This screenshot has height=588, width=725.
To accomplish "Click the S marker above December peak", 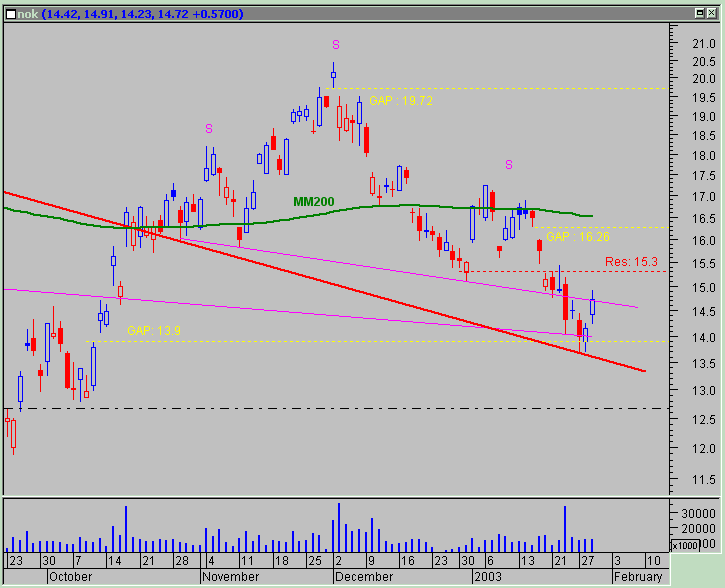I will [336, 45].
